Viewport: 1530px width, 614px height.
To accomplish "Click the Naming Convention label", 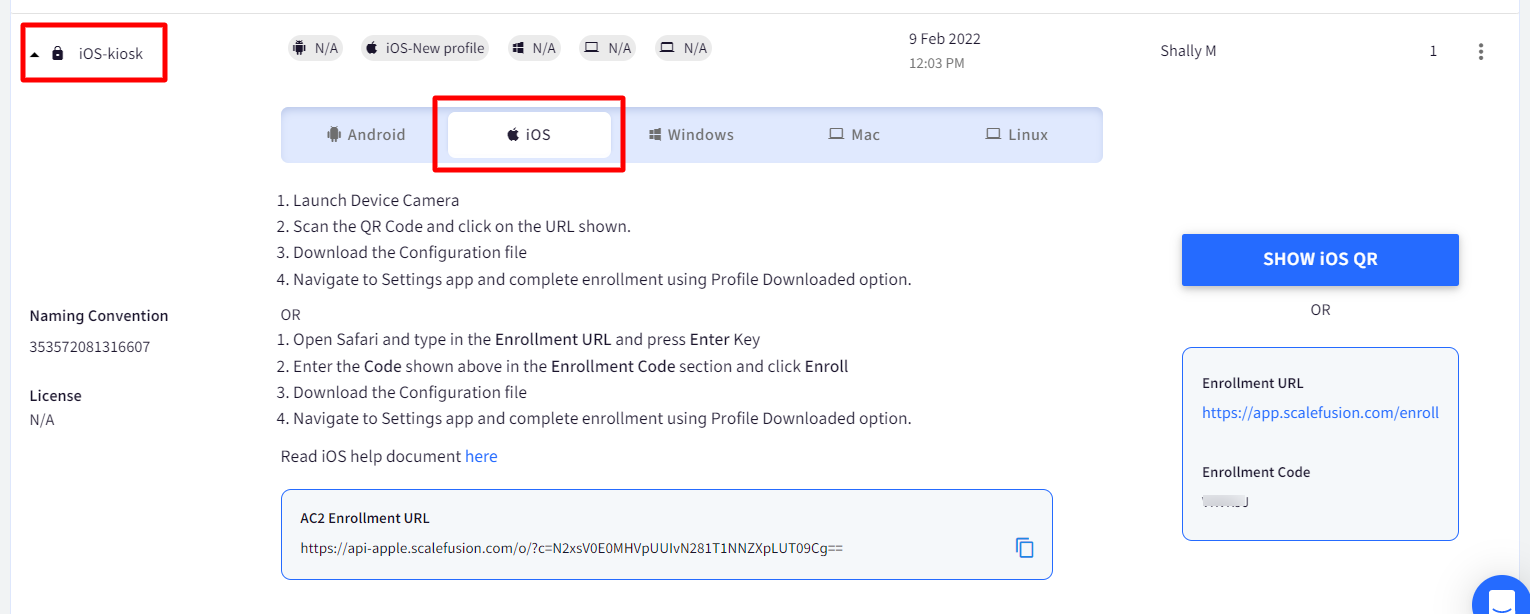I will point(99,316).
